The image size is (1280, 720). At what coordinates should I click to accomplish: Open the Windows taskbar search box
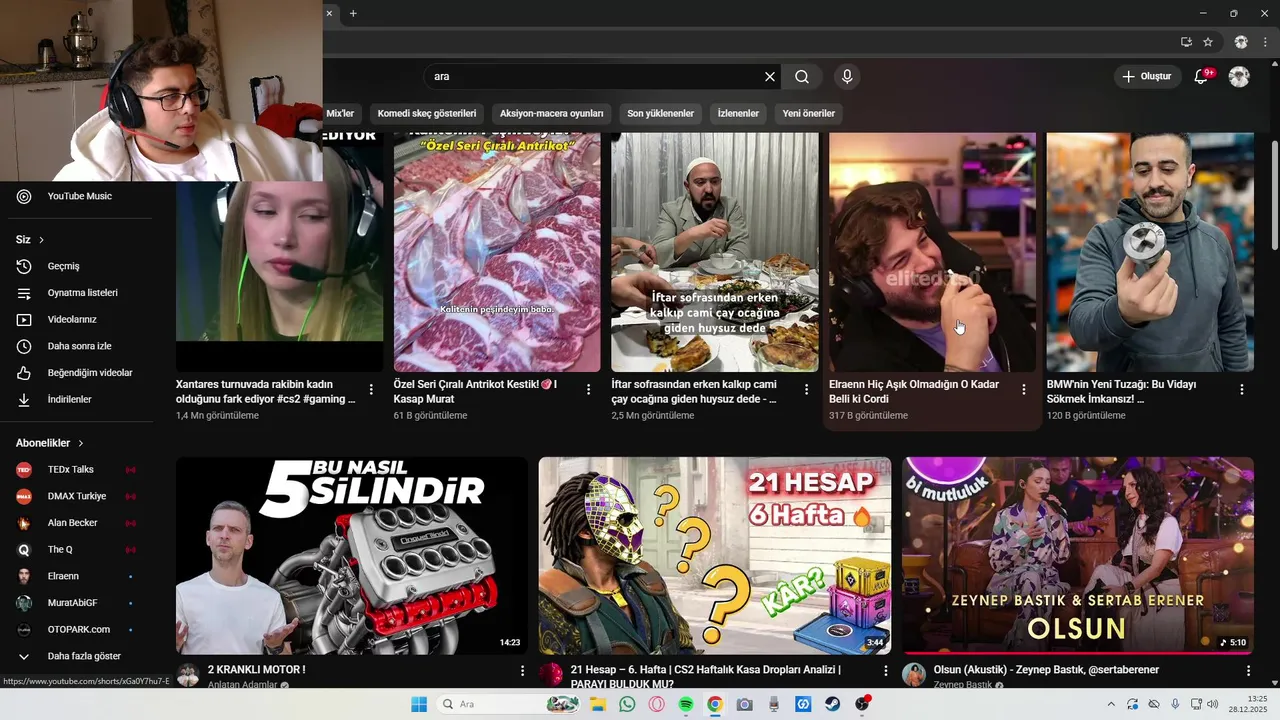[508, 704]
